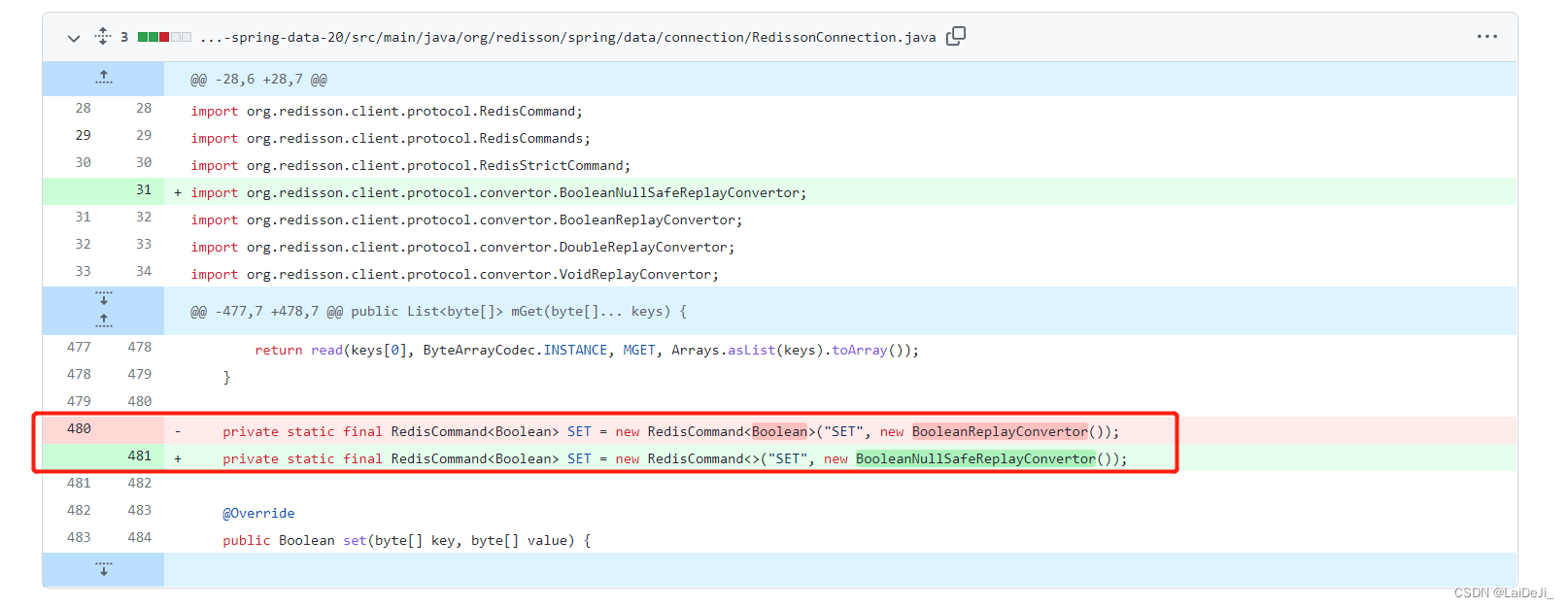Click highlighted BooleanNullSafeReplayConvertor in added line
Screen dimensions: 1568x608
coord(975,458)
